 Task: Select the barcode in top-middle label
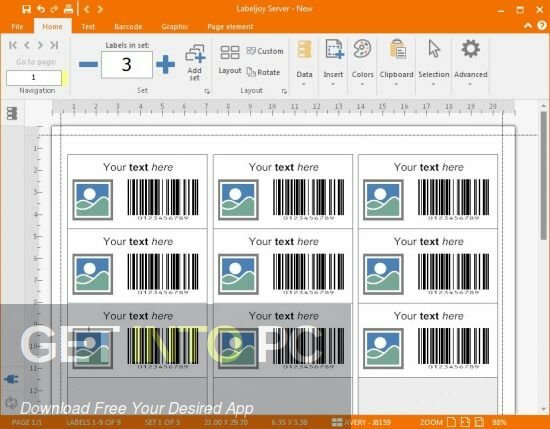tap(308, 200)
